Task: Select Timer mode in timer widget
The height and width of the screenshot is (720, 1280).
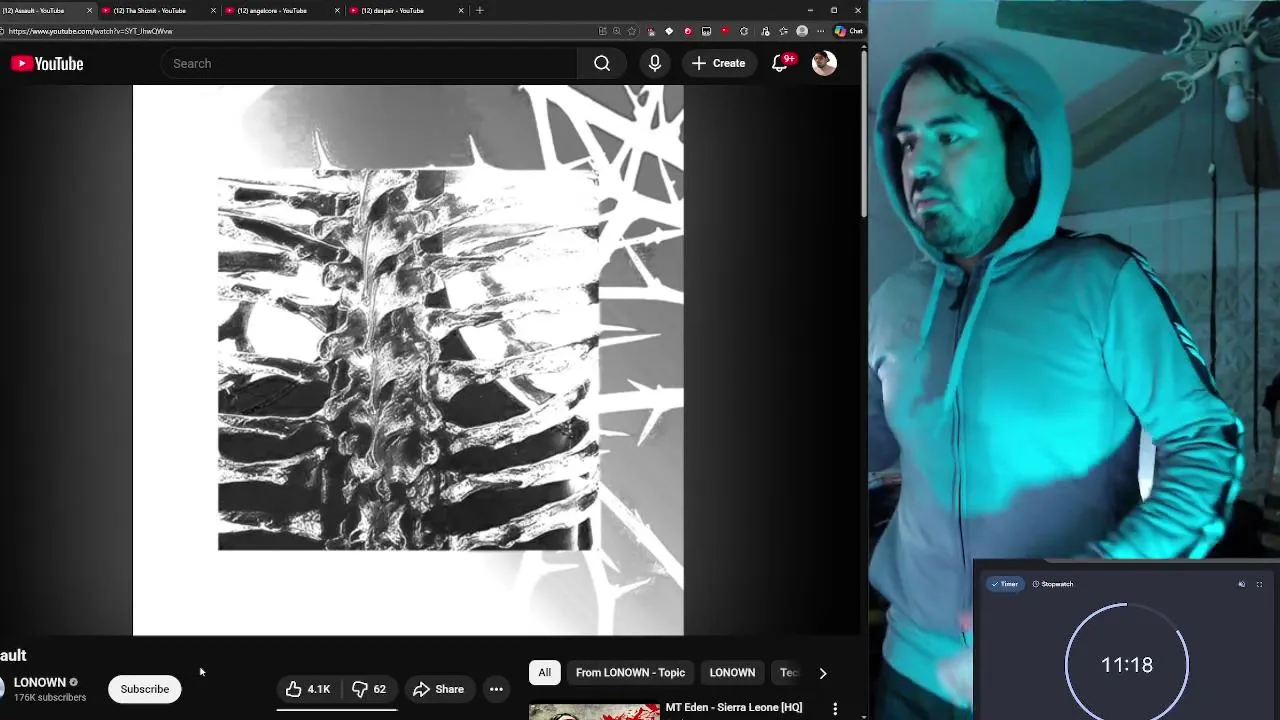Action: coord(1004,584)
